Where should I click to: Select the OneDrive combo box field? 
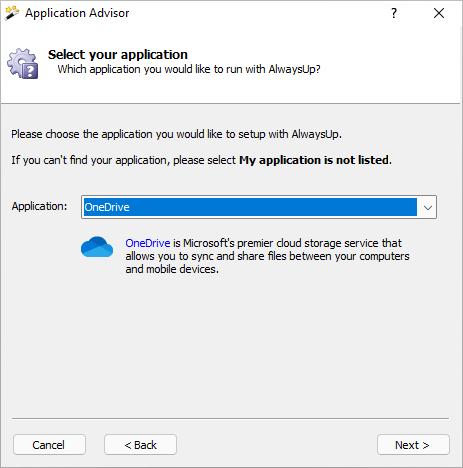tap(259, 207)
